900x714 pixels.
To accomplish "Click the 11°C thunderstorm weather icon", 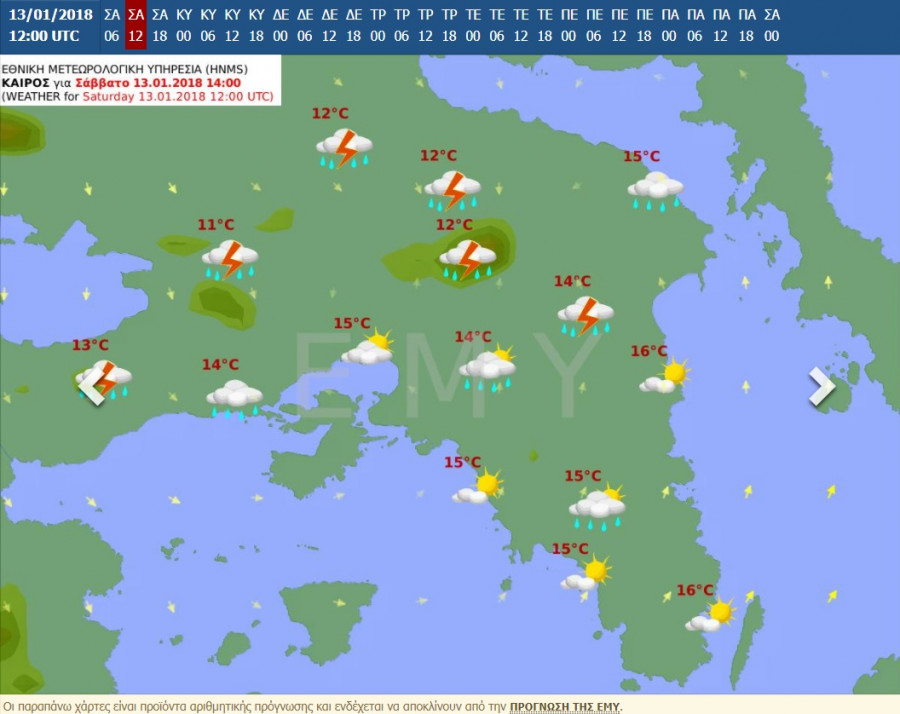I will 230,259.
